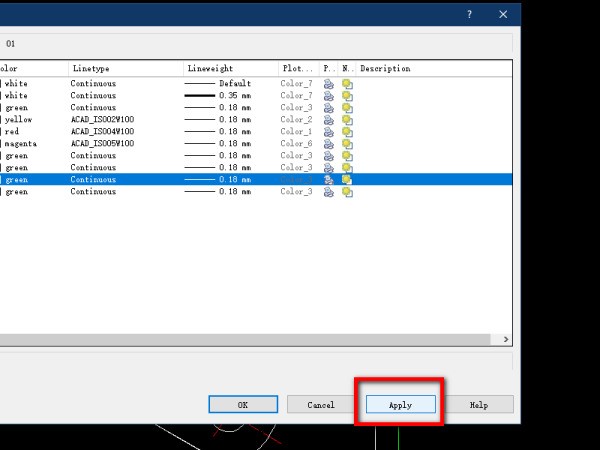
Task: Click the horizontal scrollbar right arrow
Action: click(506, 340)
